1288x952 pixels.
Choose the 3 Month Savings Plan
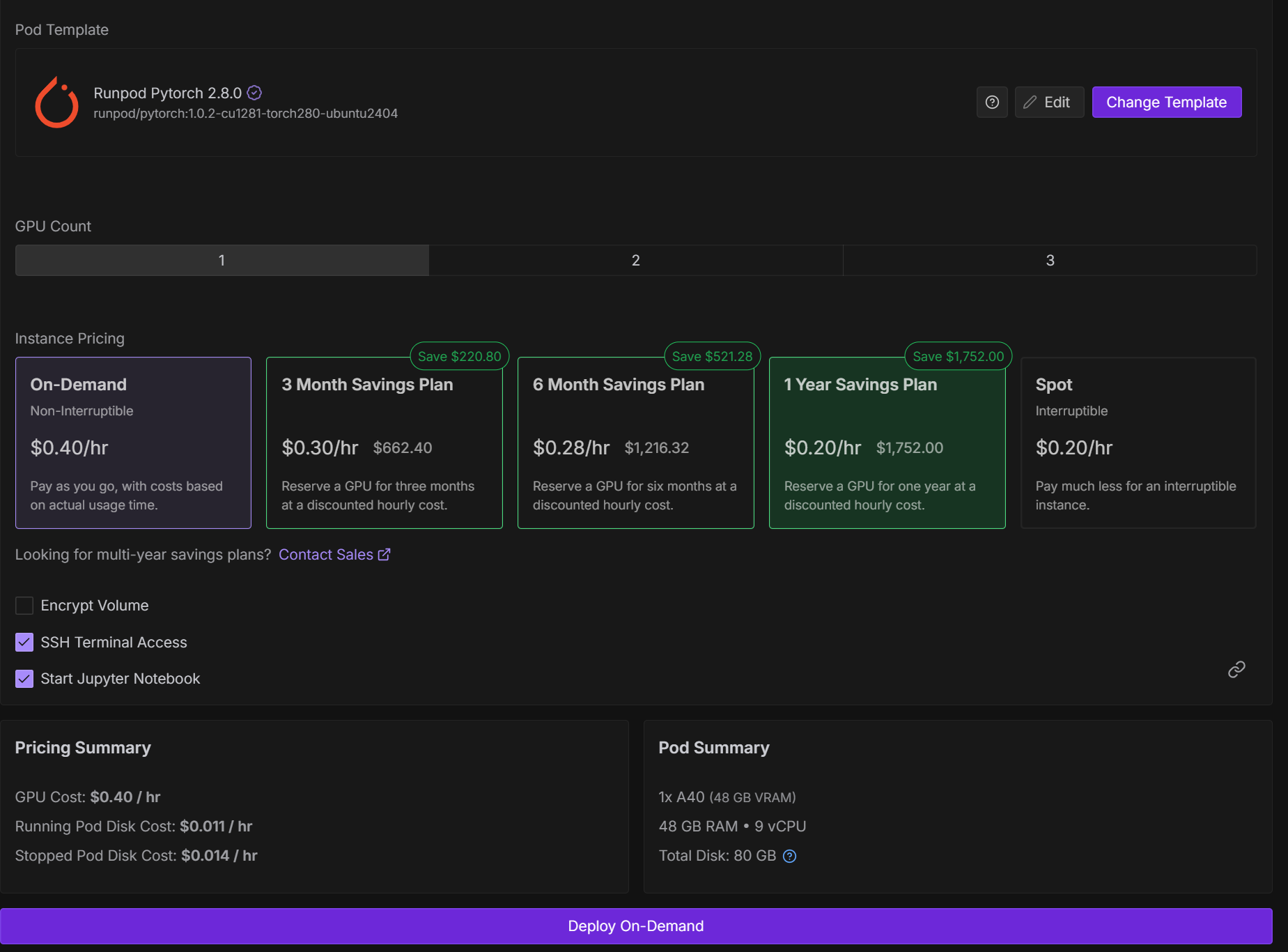point(384,443)
